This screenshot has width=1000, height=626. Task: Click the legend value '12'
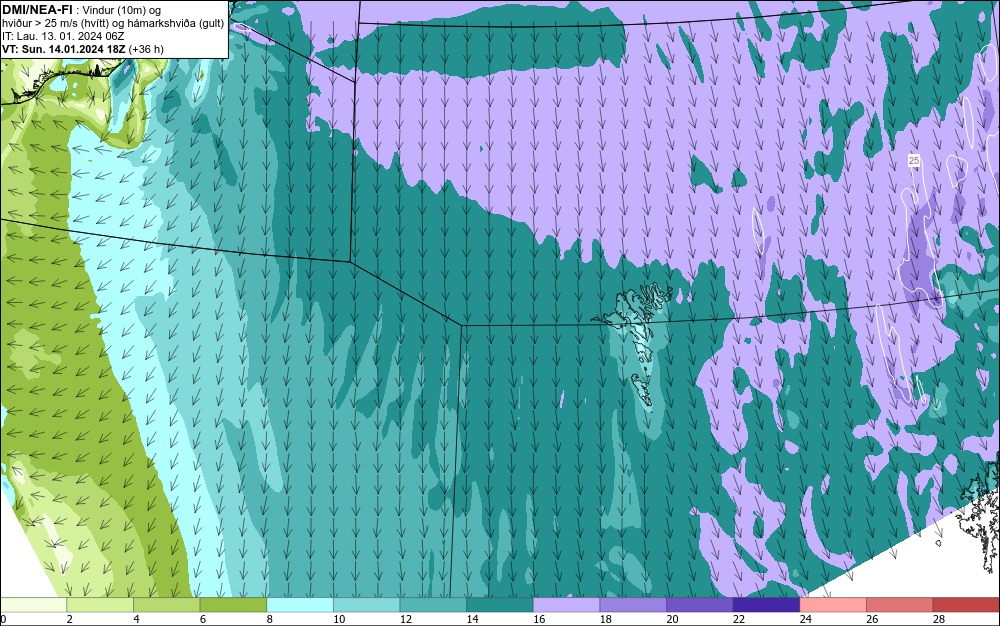pos(406,619)
